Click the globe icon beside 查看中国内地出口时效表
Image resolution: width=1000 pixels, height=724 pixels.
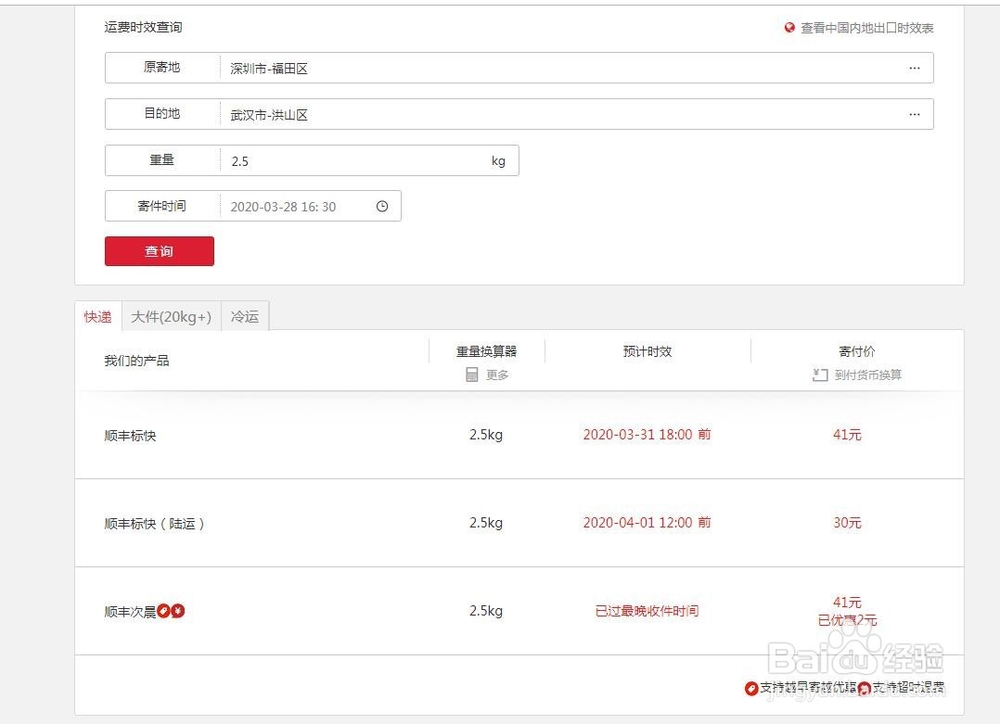pyautogui.click(x=790, y=27)
